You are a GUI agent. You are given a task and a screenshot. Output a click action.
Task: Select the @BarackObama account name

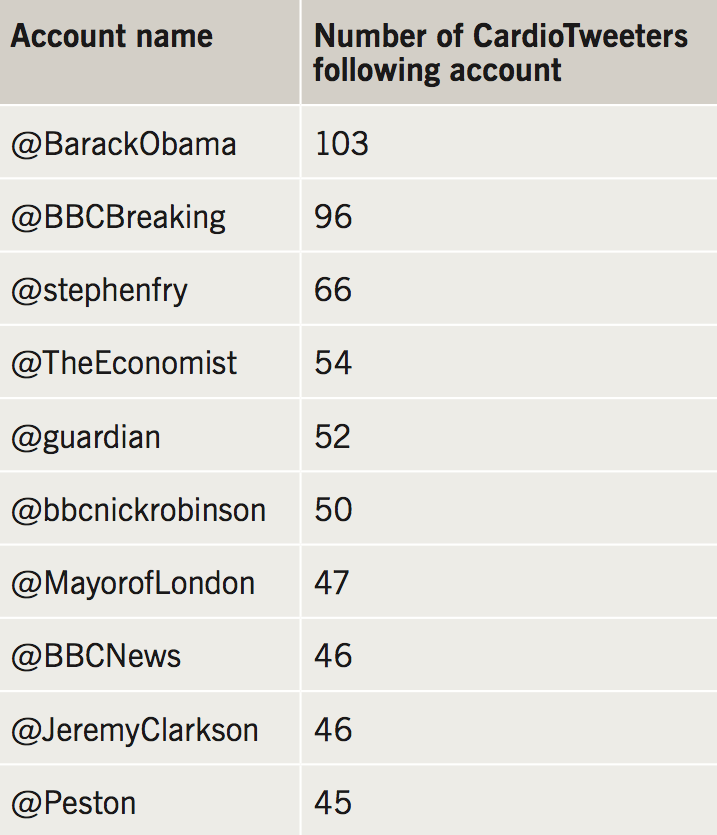[124, 144]
